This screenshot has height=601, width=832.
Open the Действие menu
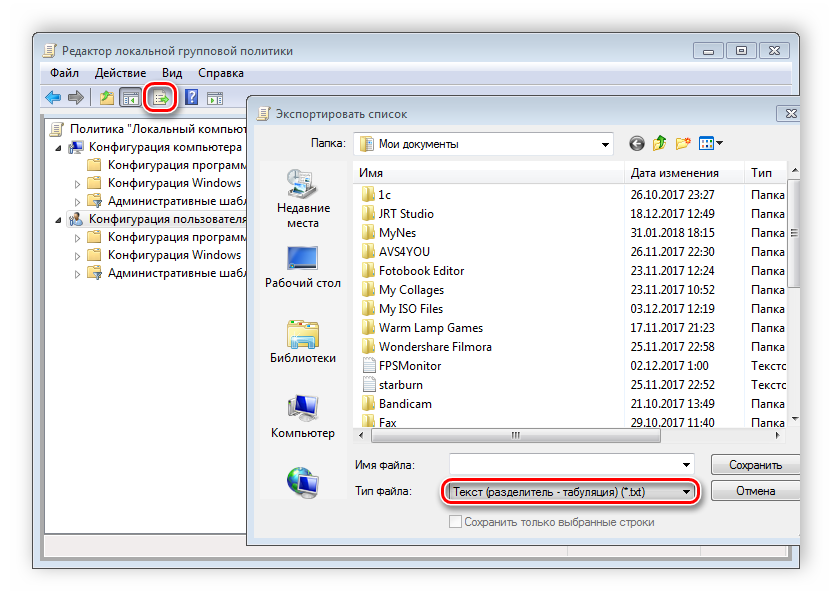pos(120,73)
